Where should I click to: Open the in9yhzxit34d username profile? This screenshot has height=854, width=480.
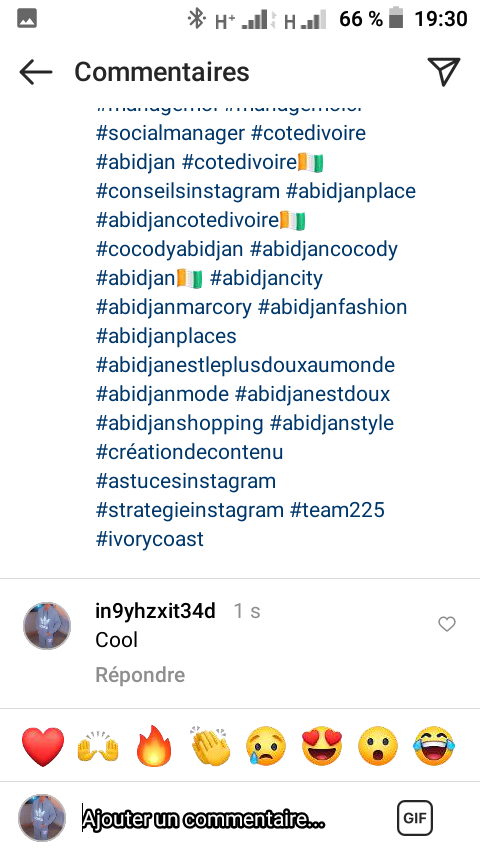pos(155,611)
